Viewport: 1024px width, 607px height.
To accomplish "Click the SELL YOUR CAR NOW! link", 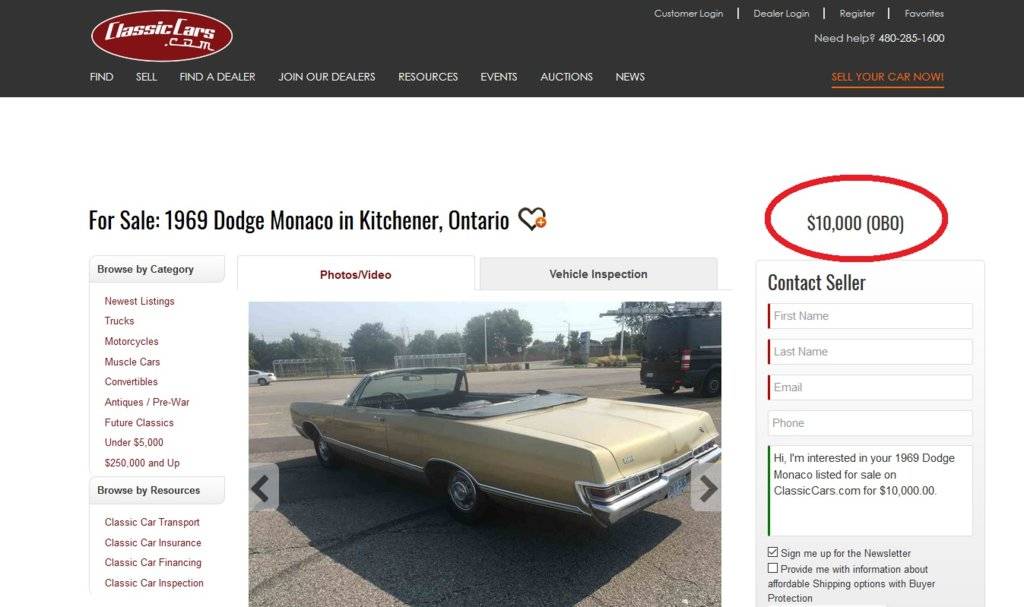I will click(888, 76).
